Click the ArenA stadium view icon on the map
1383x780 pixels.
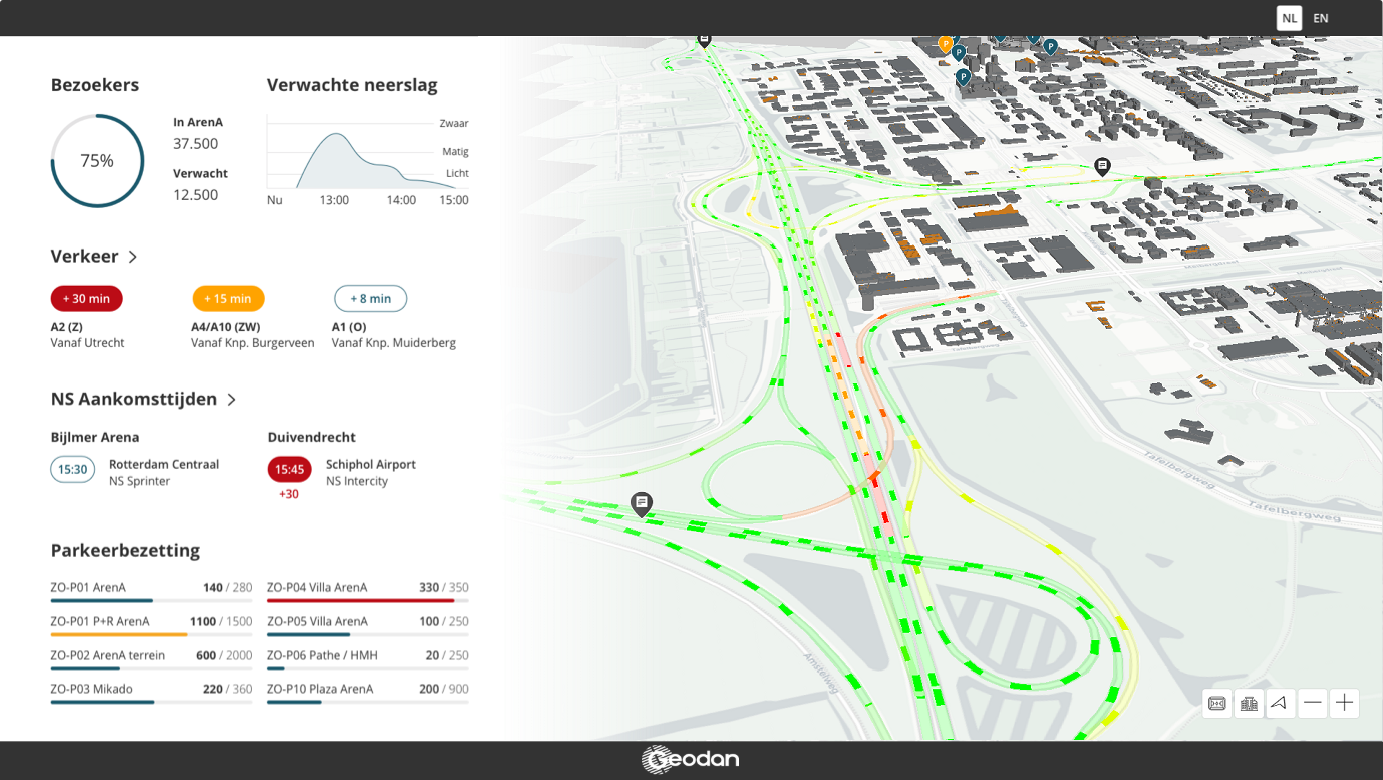click(1216, 703)
